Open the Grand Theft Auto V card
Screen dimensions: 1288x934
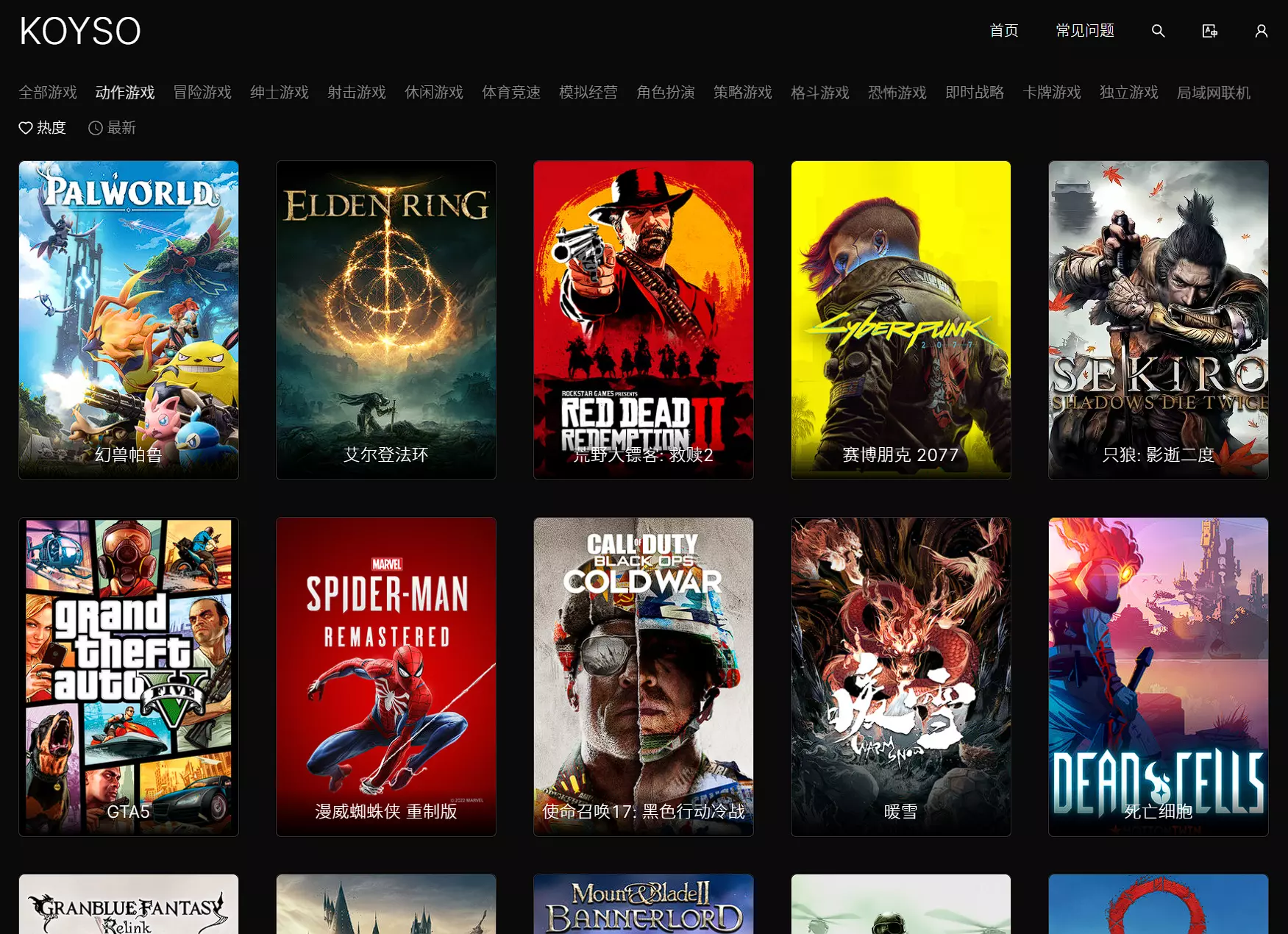coord(129,677)
